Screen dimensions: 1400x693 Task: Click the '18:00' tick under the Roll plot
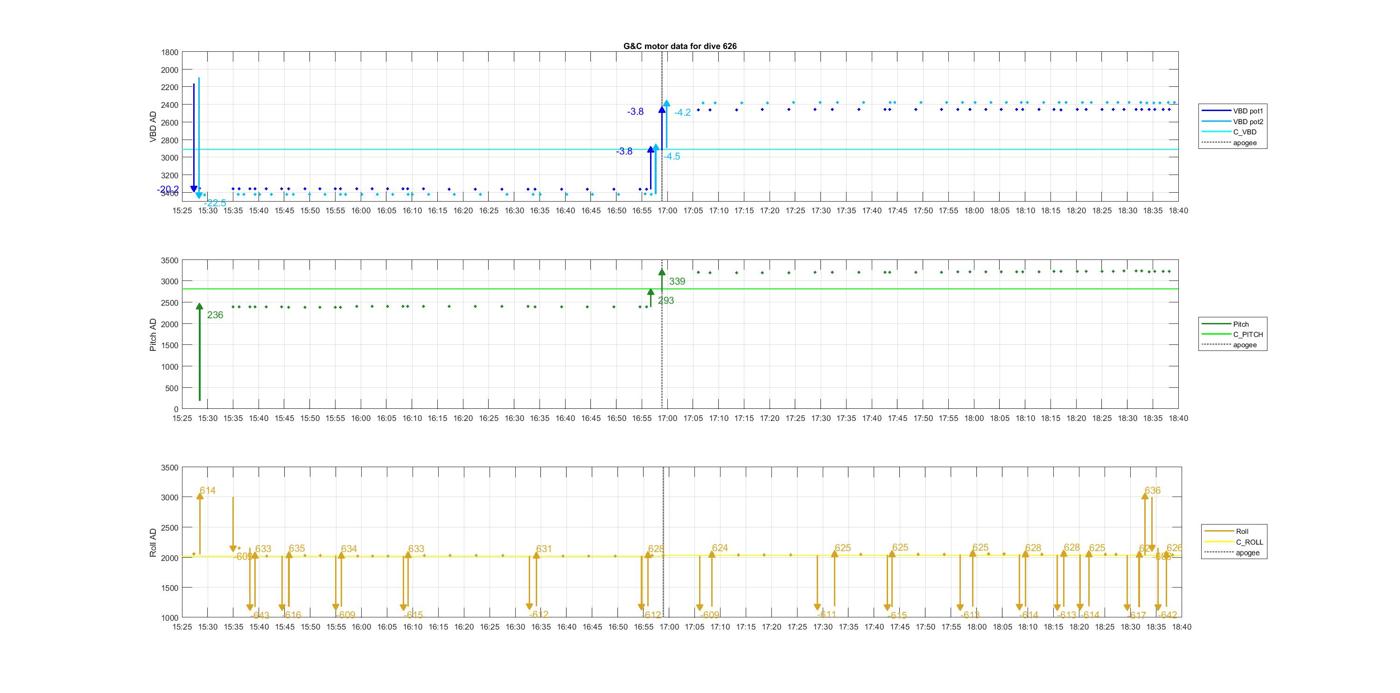[x=975, y=627]
